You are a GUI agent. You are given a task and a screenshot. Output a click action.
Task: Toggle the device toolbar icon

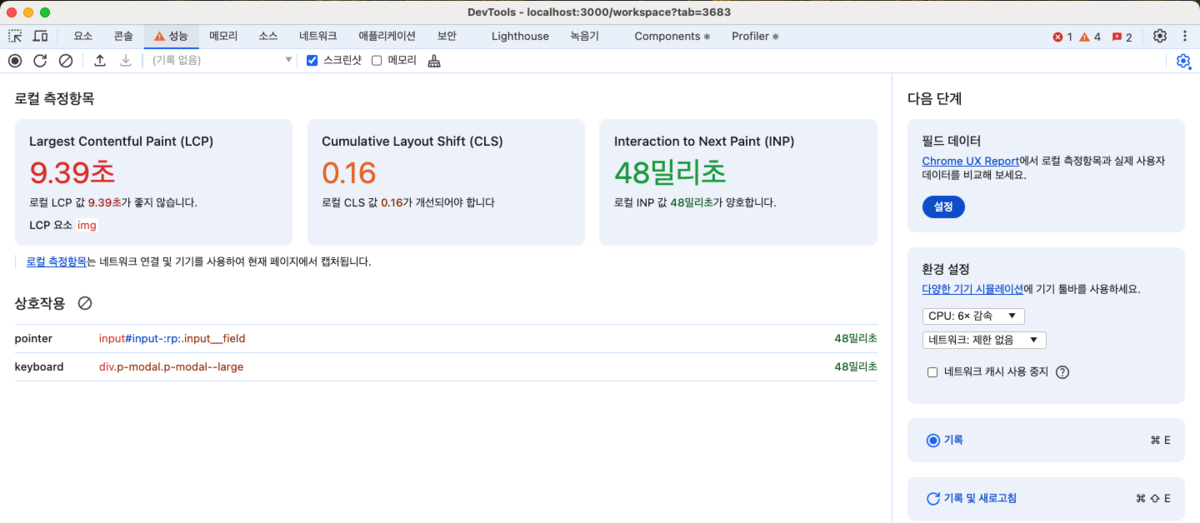click(41, 36)
